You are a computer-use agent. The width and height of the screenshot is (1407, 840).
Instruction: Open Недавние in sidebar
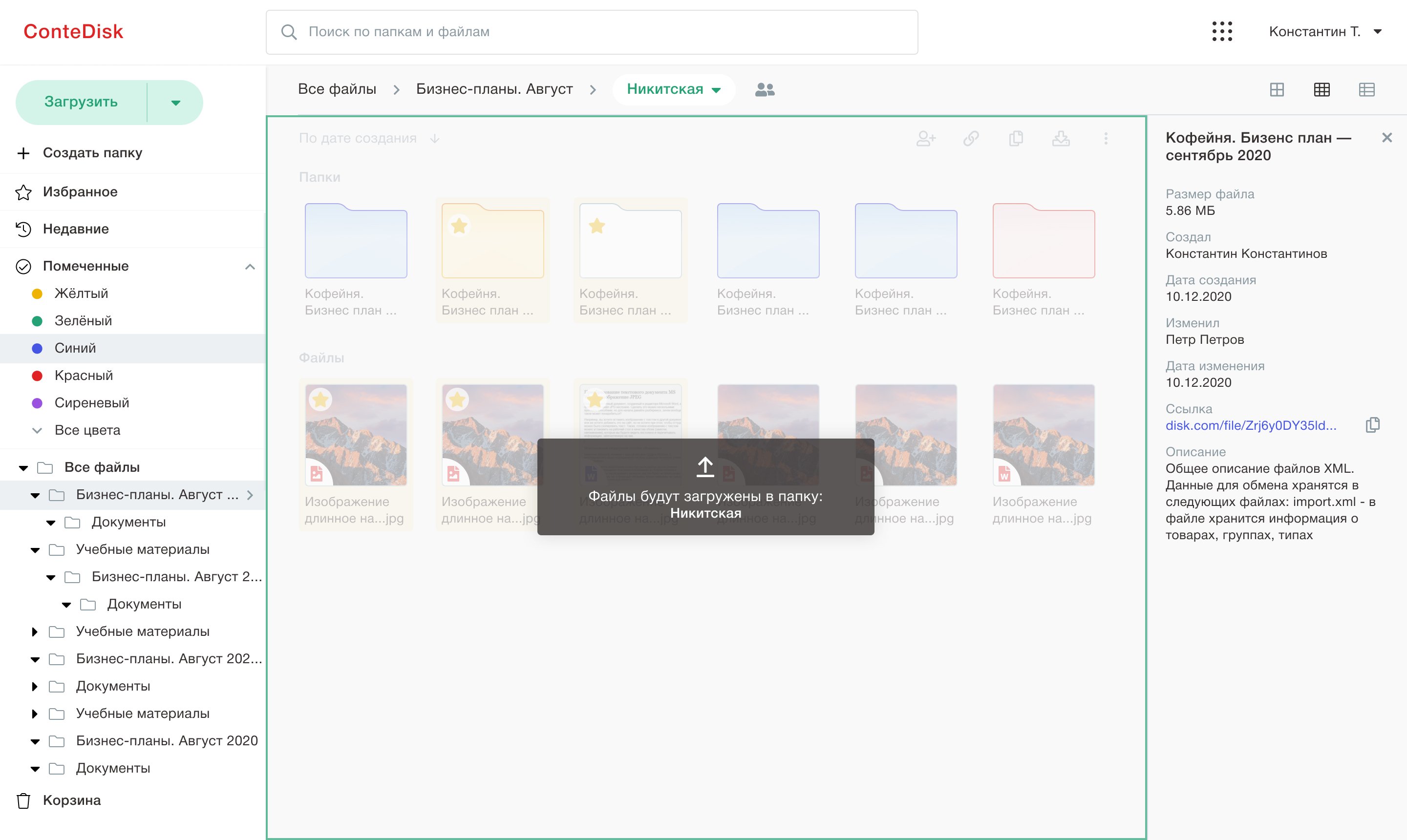coord(76,229)
